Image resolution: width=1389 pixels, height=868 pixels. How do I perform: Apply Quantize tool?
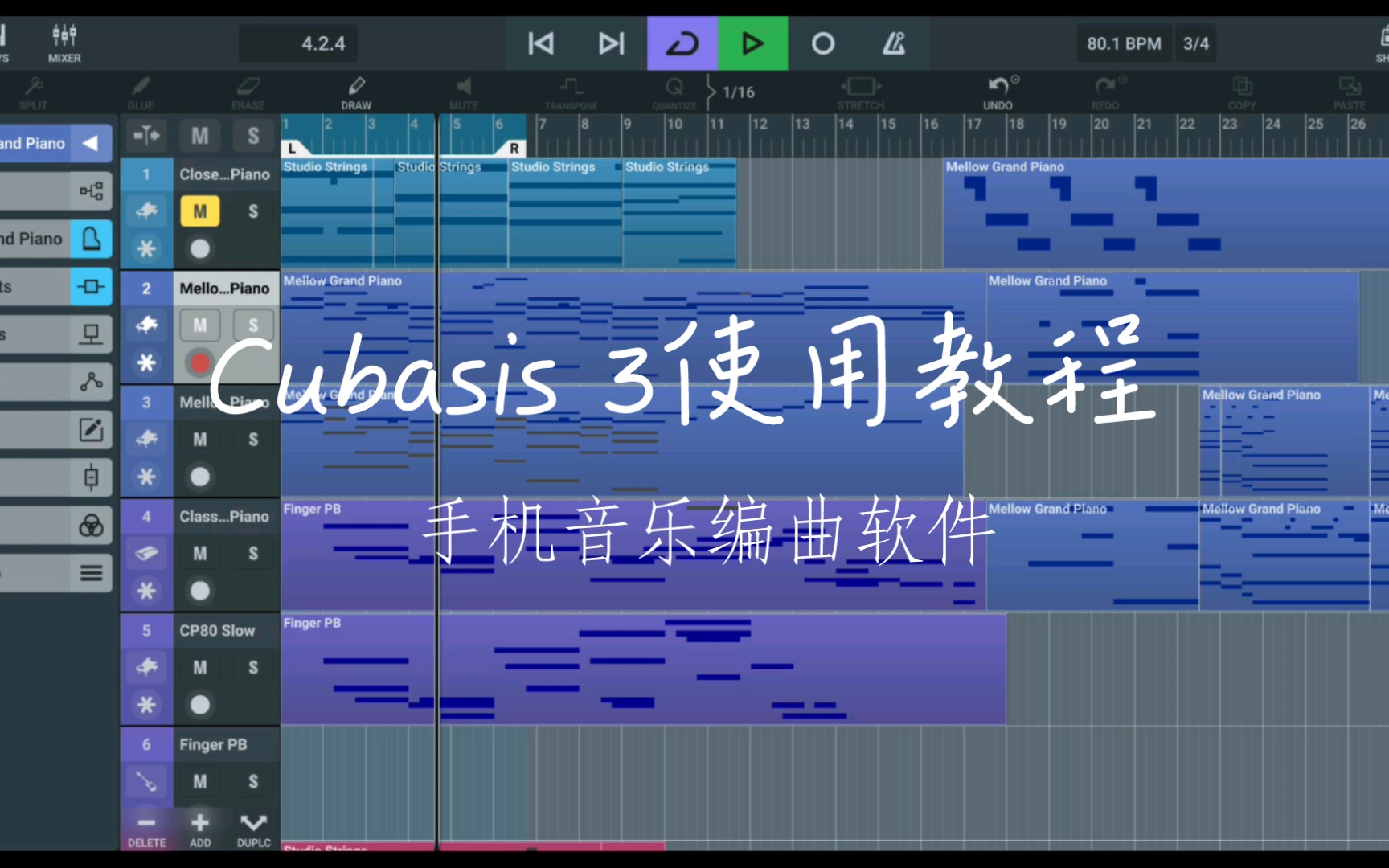tap(674, 92)
